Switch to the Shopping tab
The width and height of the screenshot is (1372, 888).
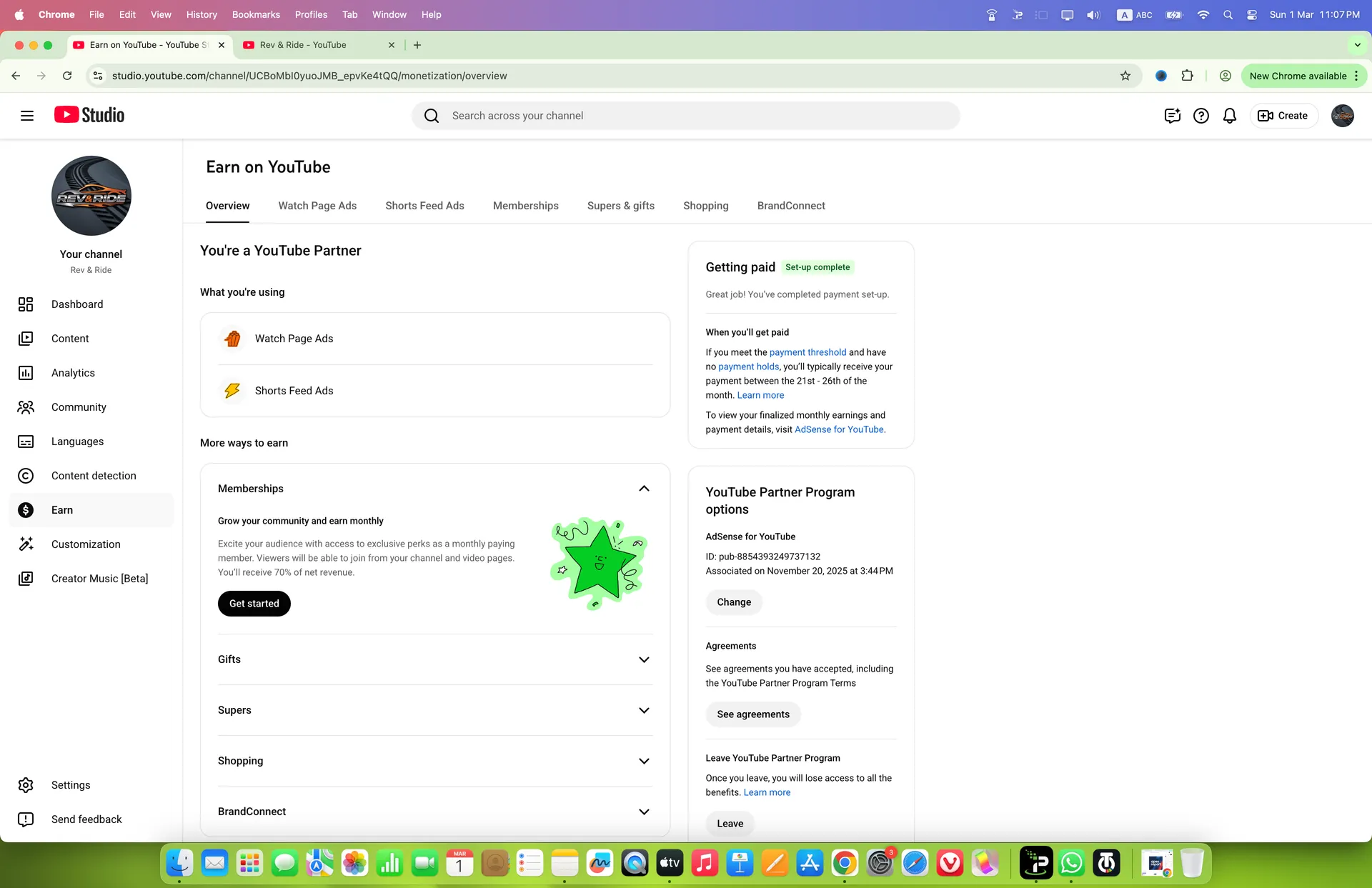coord(706,206)
